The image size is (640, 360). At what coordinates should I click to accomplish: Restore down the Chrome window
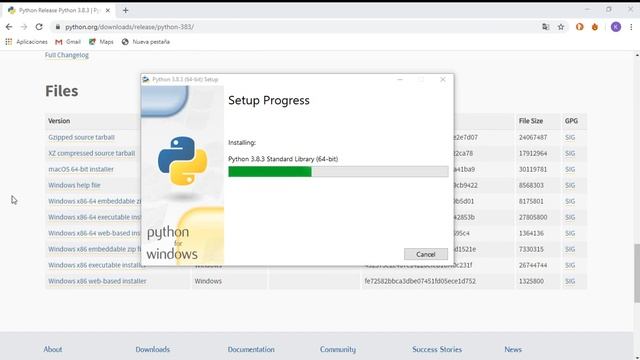tap(609, 9)
